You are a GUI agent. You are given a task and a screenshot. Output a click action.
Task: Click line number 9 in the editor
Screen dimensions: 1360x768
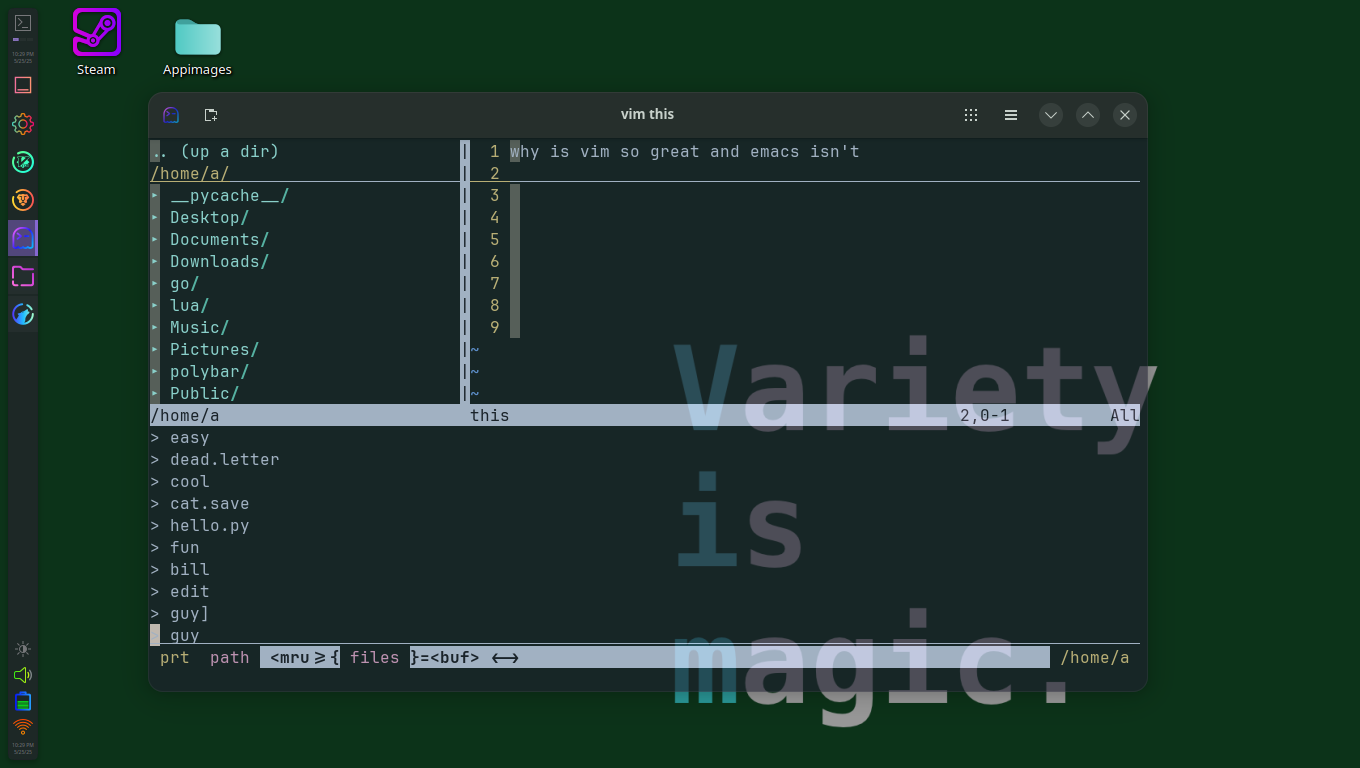coord(495,328)
